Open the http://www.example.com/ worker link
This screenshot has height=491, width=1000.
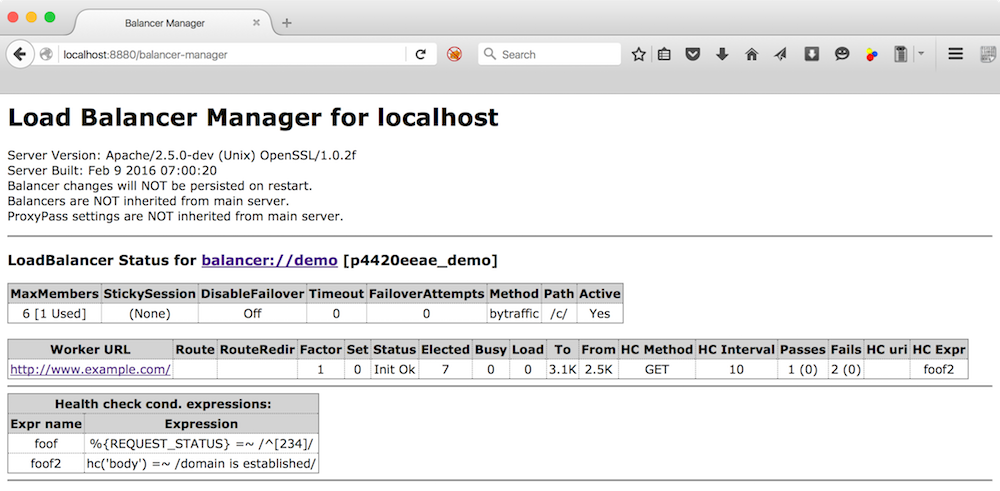click(90, 369)
